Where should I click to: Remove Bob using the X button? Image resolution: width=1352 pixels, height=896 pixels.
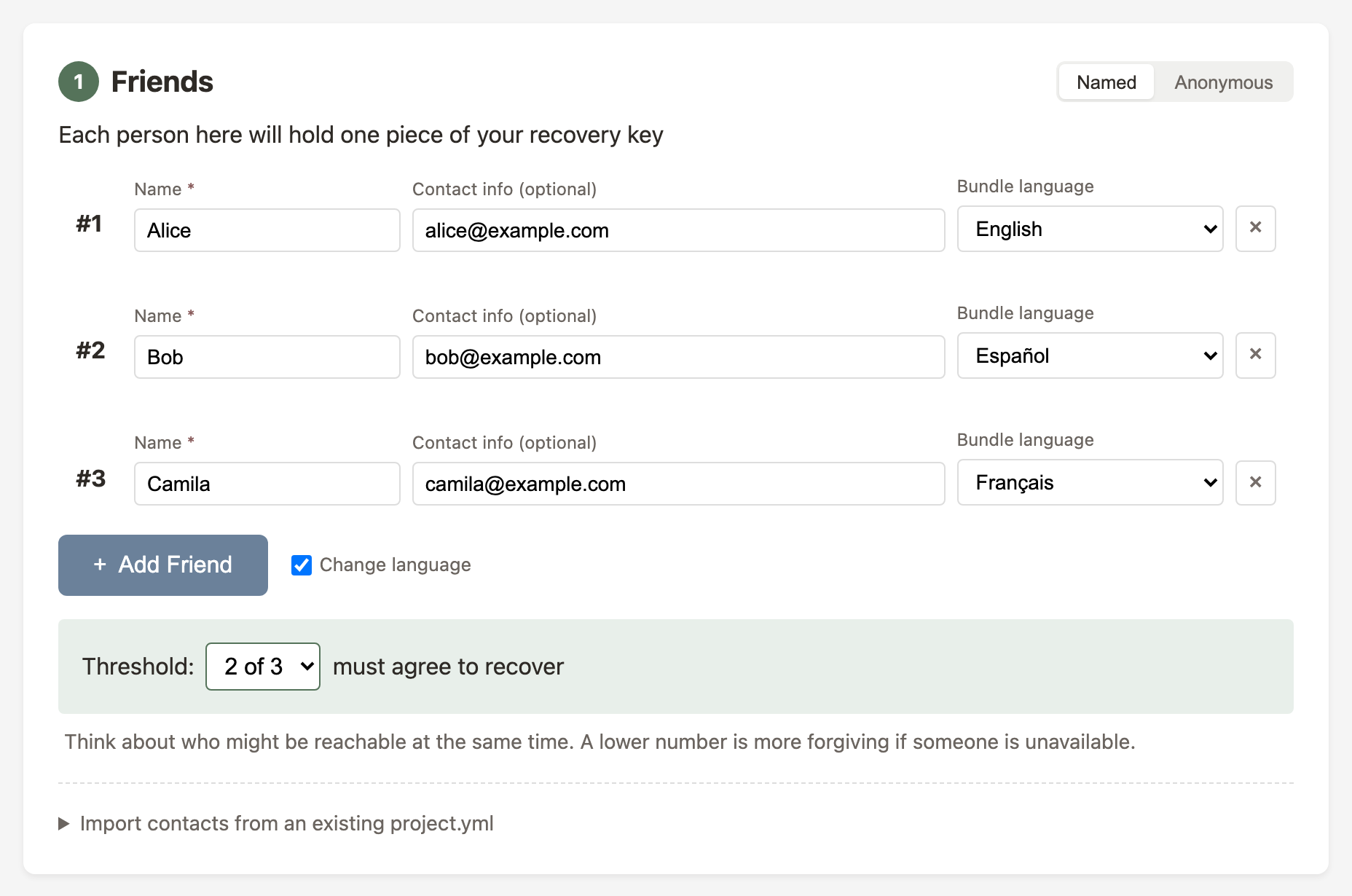[x=1255, y=355]
